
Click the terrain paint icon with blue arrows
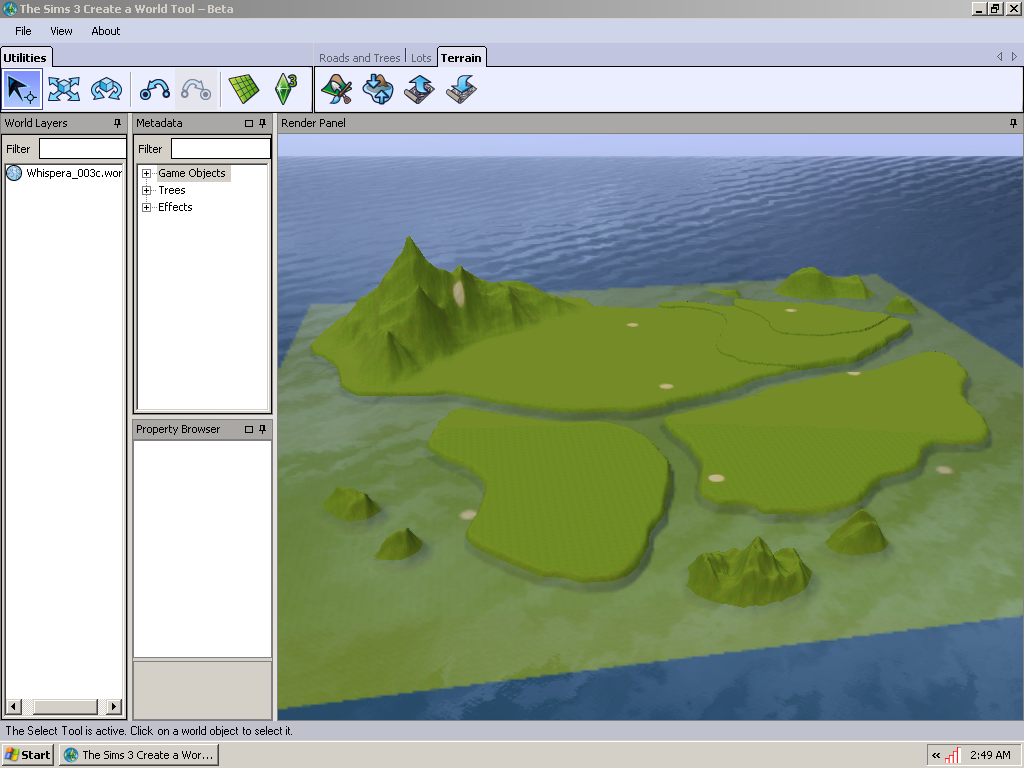378,89
